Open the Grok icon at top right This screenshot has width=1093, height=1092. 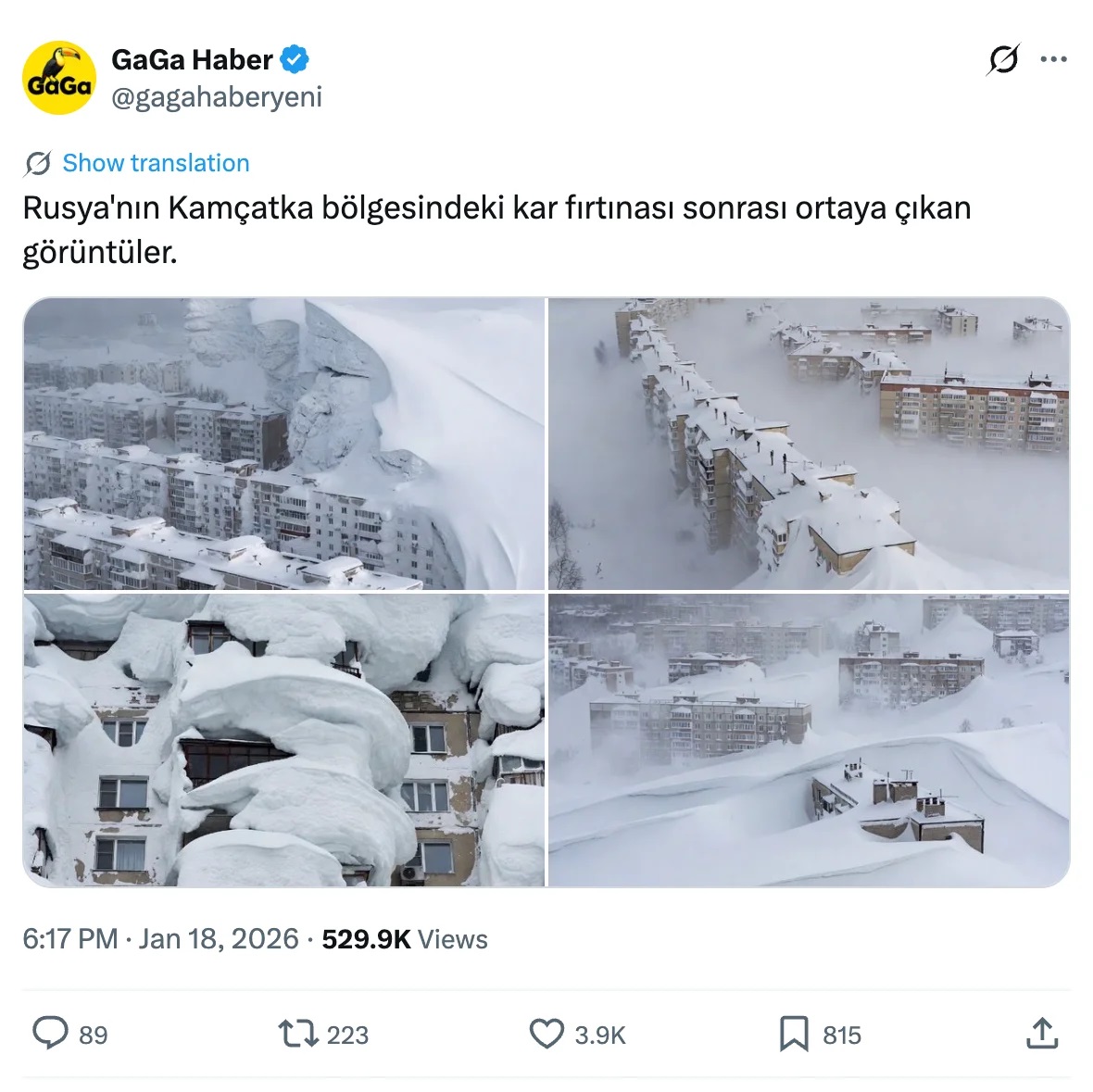tap(1003, 59)
